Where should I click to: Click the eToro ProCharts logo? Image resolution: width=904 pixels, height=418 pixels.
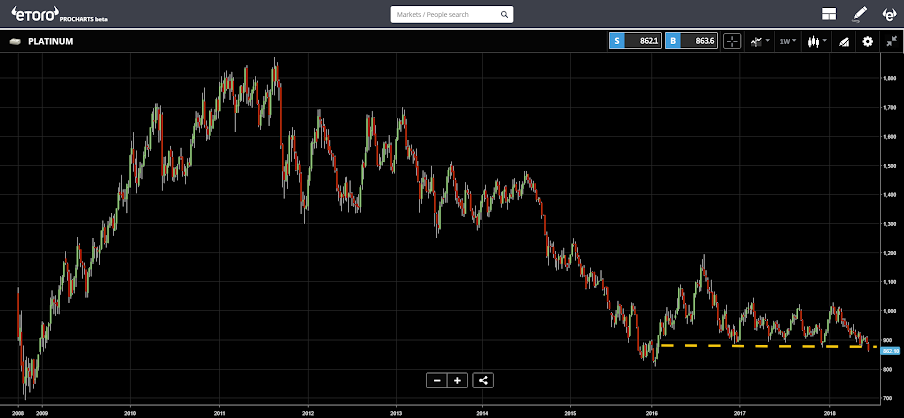point(59,14)
